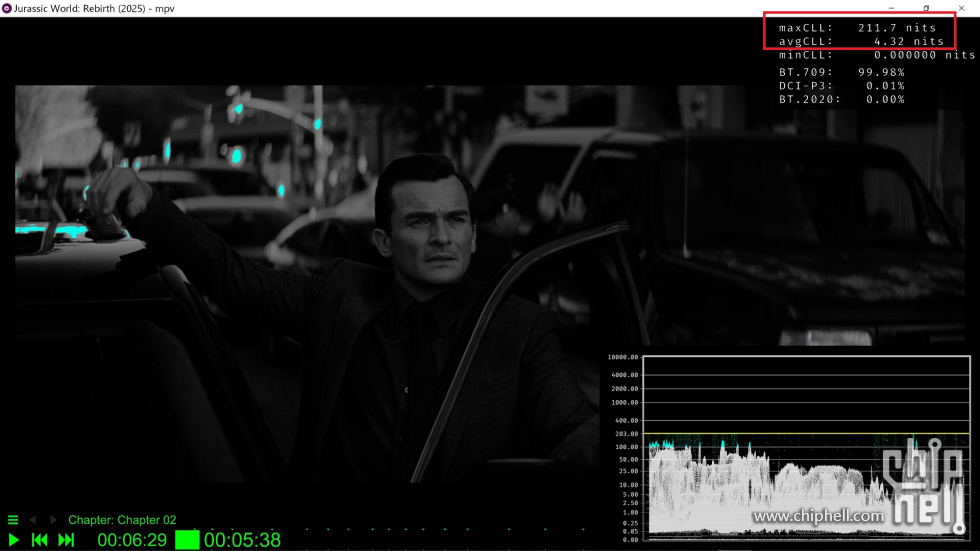
Task: Click the BT.709 99.98% gamut statistic
Action: tap(842, 72)
